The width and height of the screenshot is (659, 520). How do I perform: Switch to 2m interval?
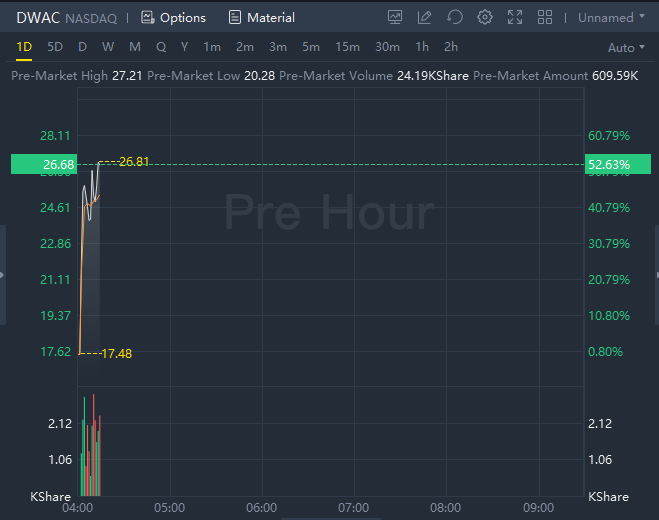[245, 47]
